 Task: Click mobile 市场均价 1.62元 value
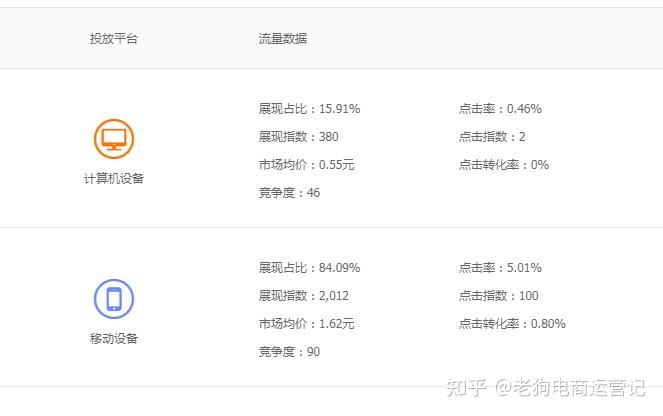point(336,324)
